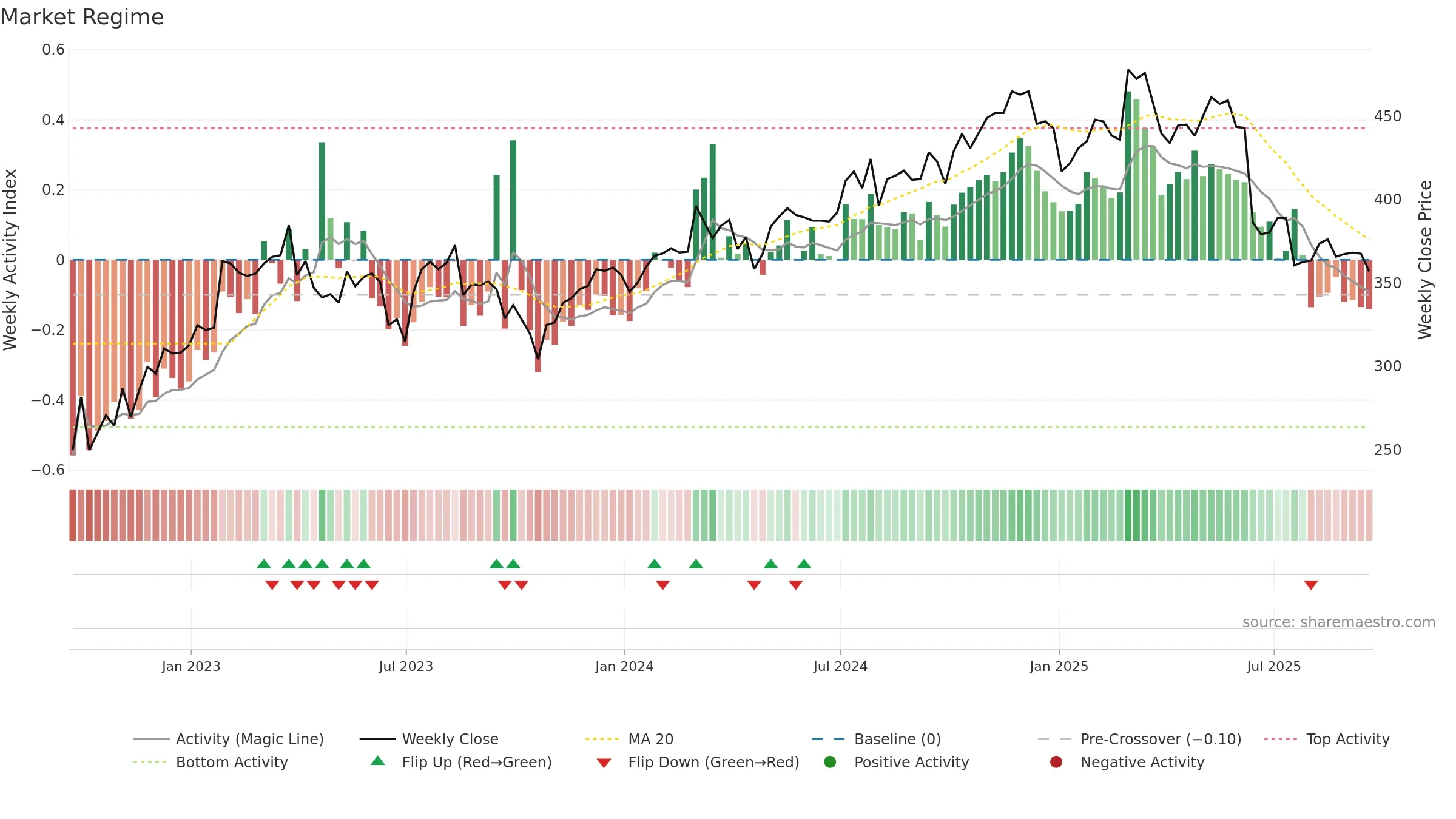The image size is (1456, 819).
Task: Click the 0.6 left-axis tick label
Action: (x=53, y=50)
